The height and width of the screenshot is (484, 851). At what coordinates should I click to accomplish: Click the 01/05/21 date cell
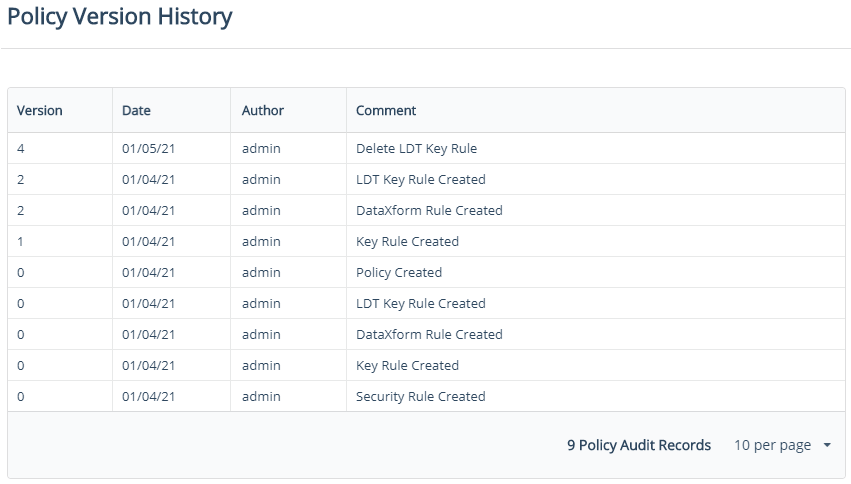pos(148,149)
